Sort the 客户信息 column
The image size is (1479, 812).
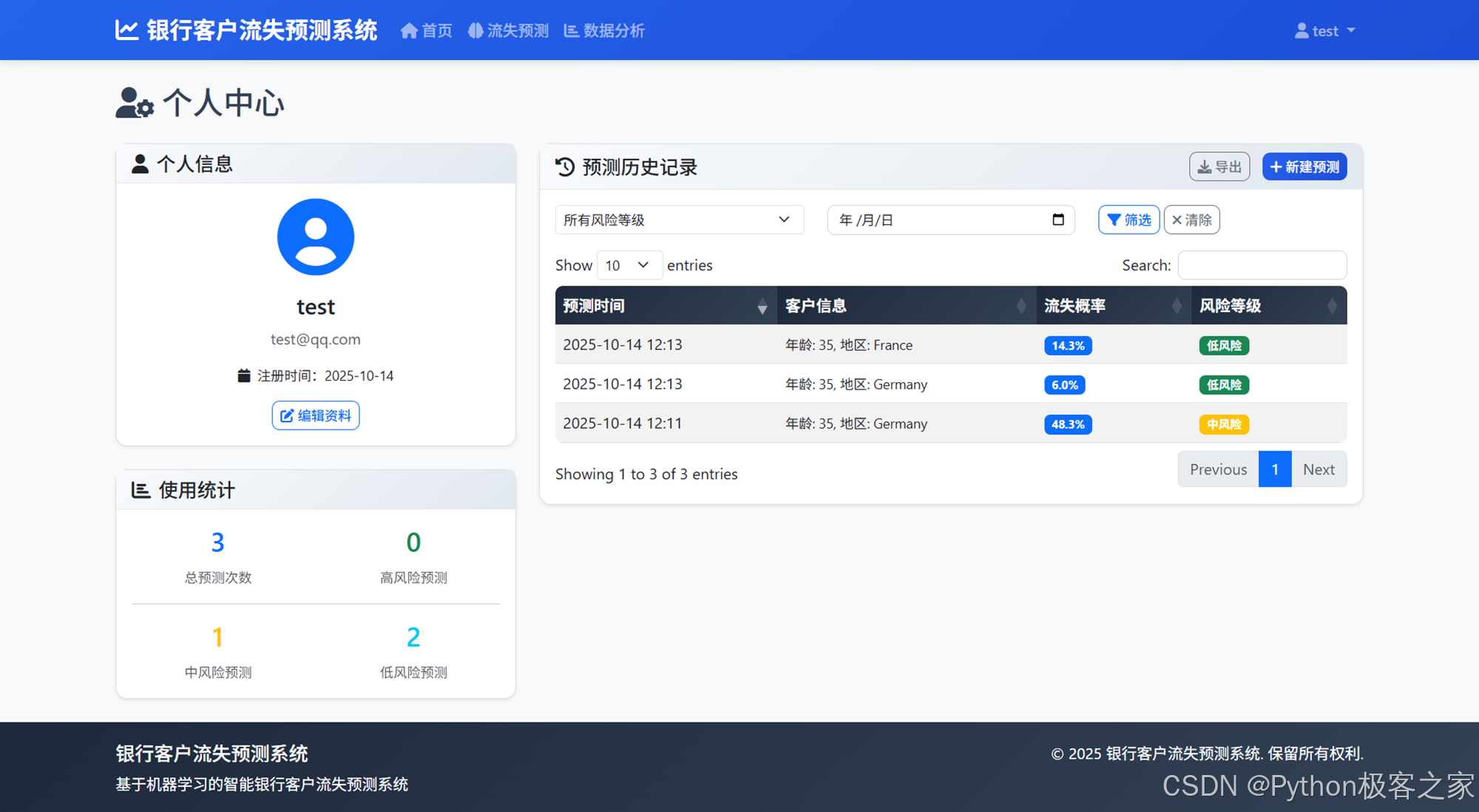[1021, 306]
